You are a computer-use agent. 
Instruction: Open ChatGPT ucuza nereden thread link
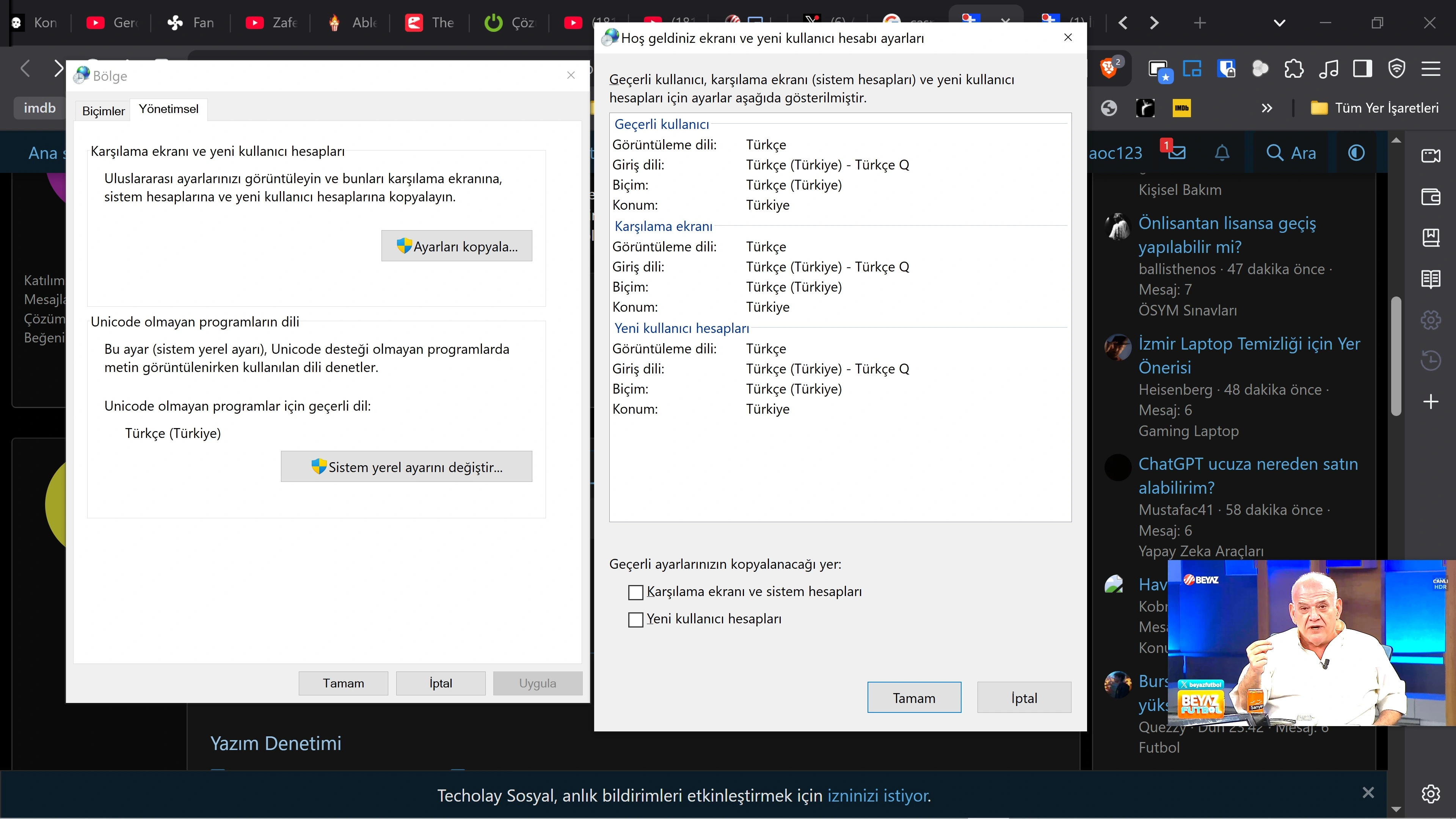click(x=1248, y=475)
